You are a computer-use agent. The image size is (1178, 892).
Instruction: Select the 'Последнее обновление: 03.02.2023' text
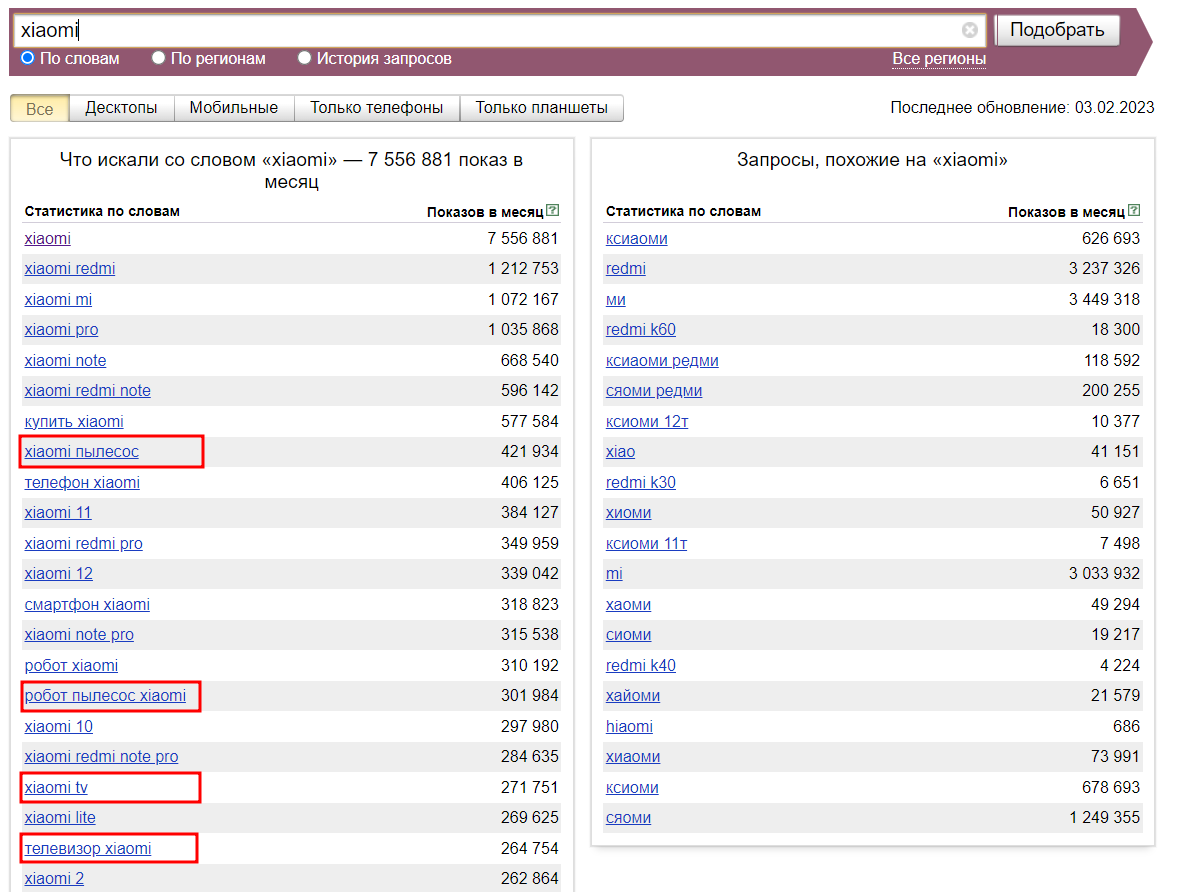pos(1022,107)
